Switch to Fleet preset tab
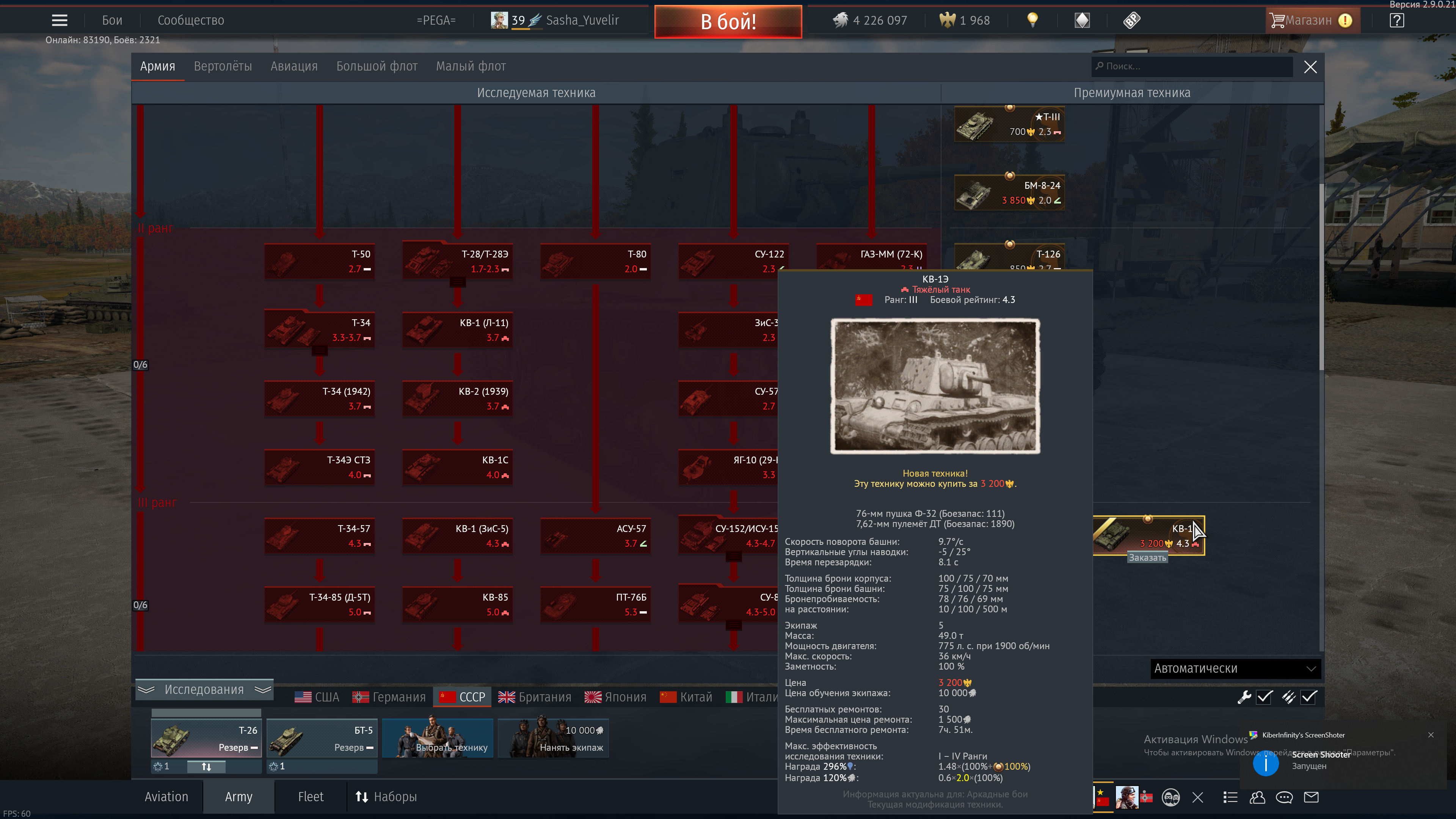 pos(311,797)
